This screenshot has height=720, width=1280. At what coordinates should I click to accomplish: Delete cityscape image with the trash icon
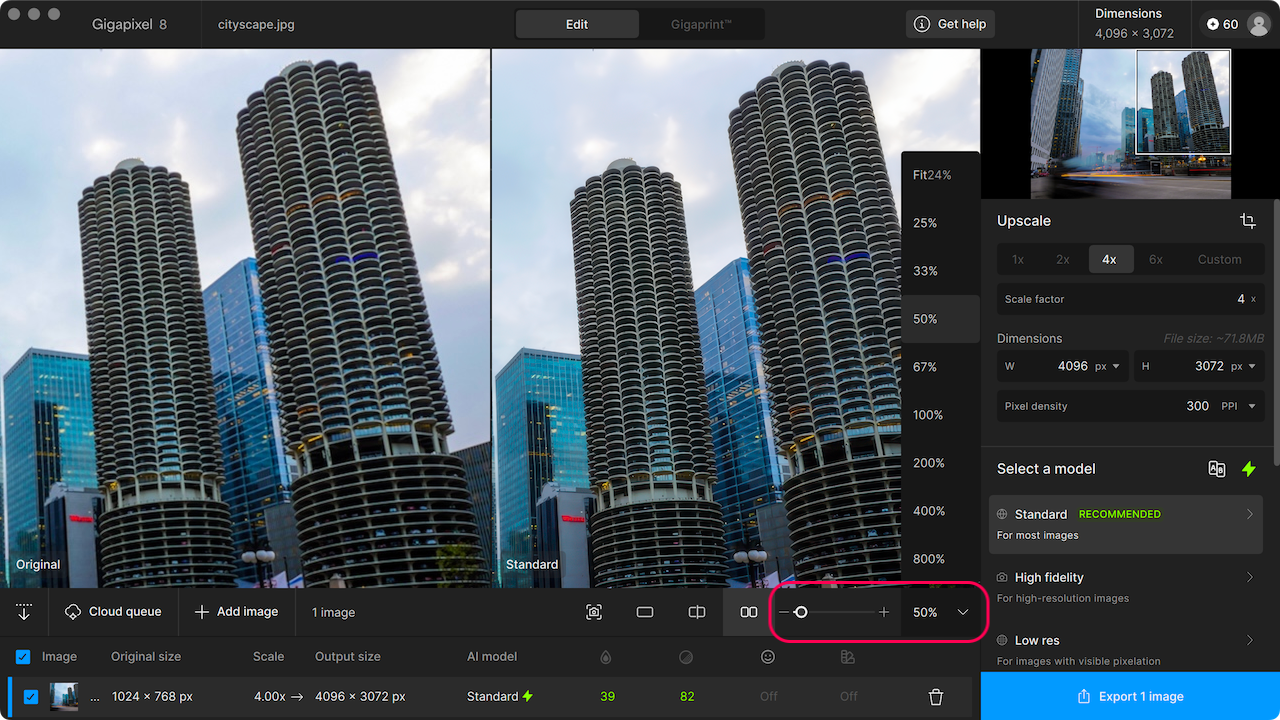click(936, 697)
